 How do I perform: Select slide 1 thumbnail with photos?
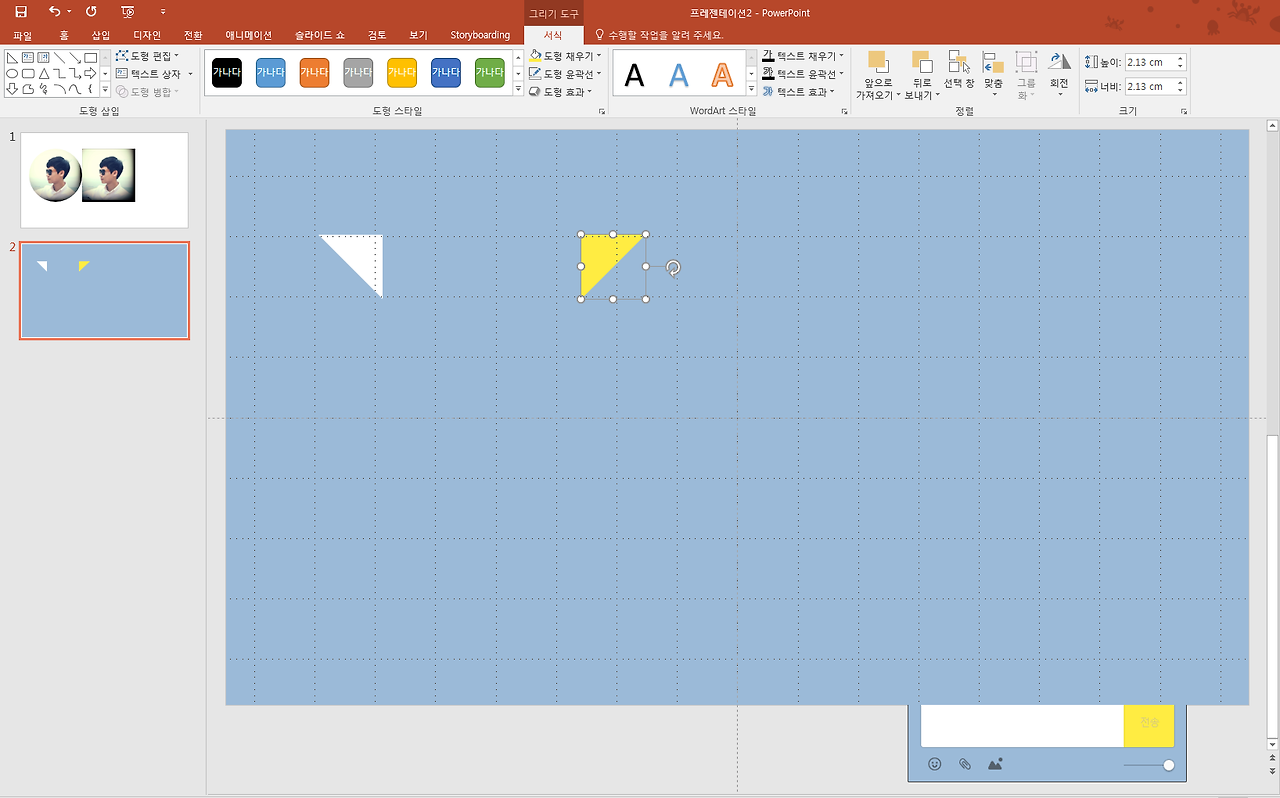104,180
